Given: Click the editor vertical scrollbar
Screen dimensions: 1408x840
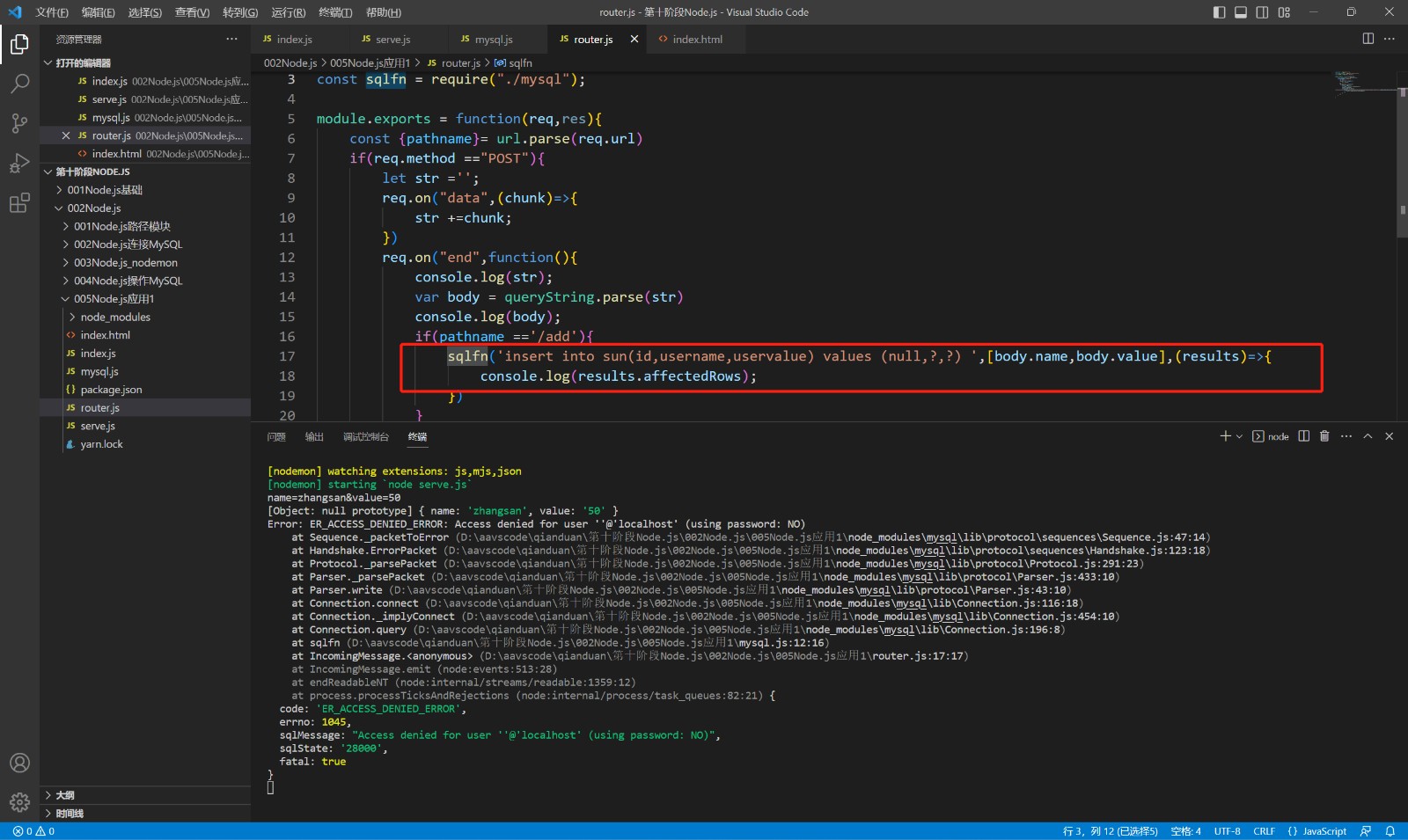Looking at the screenshot, I should 1402,163.
